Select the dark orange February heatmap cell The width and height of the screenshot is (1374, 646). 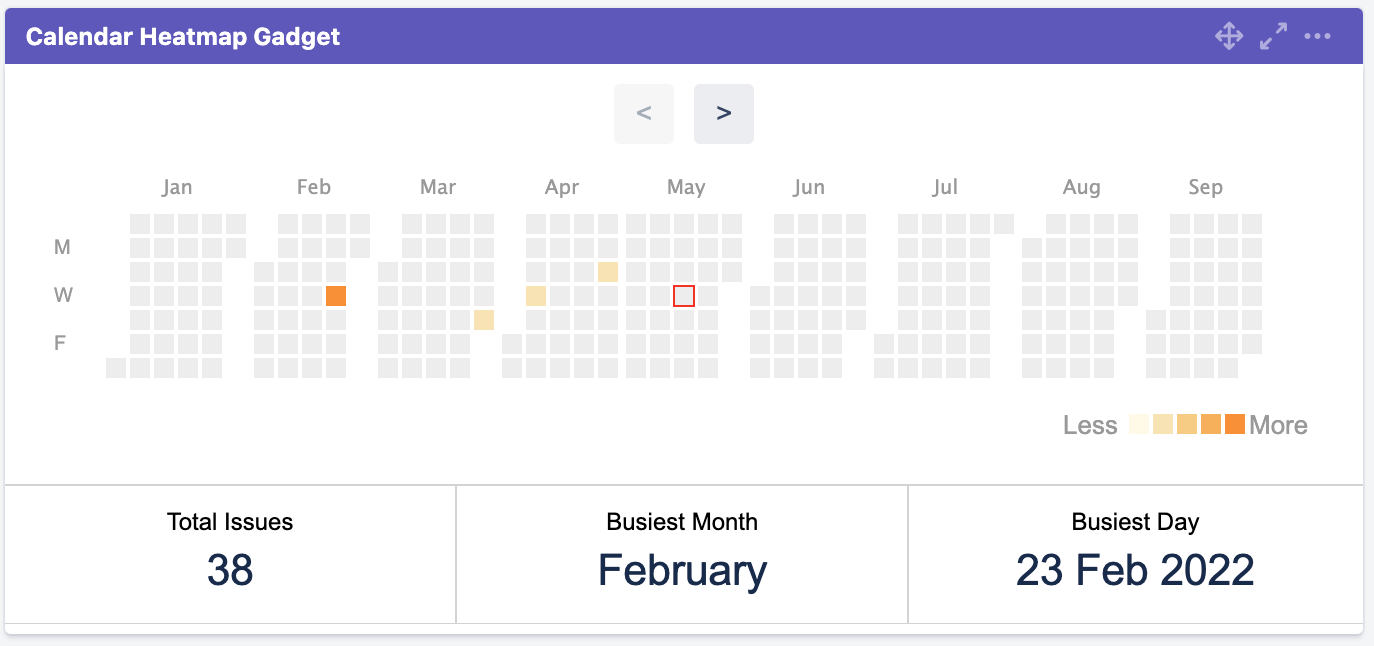click(336, 295)
